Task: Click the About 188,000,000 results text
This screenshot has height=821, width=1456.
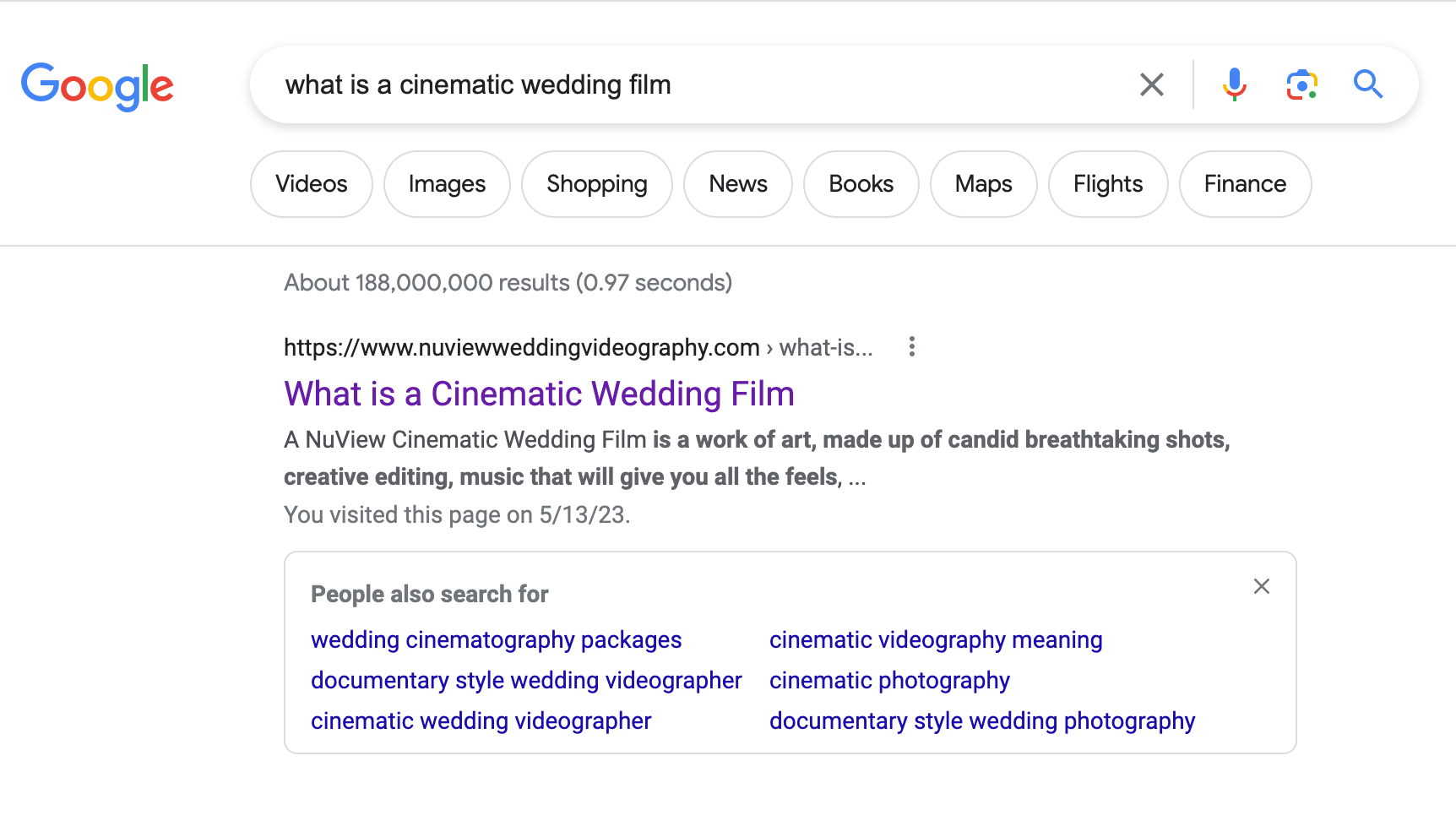Action: pos(508,283)
